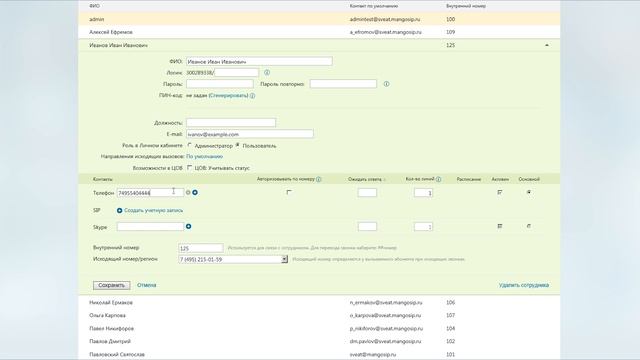Screen dimensions: 640x360
Task: Click Кол-во линий field in Телефон row
Action: point(423,193)
